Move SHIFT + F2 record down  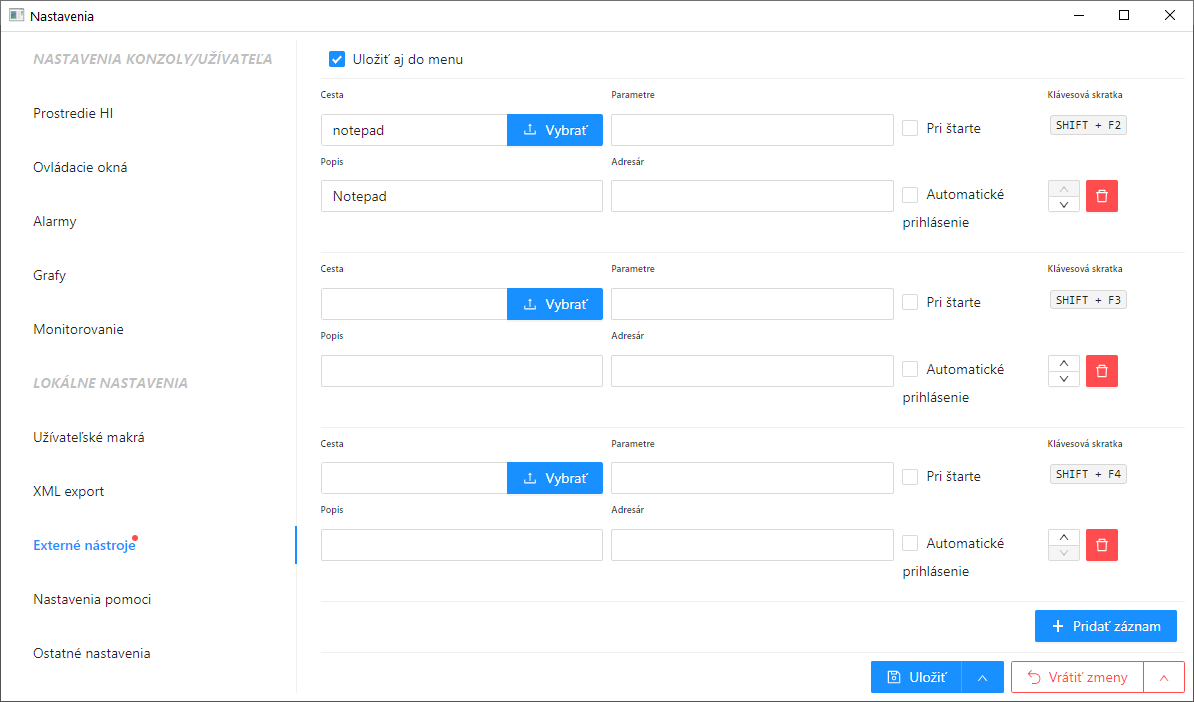pos(1064,204)
